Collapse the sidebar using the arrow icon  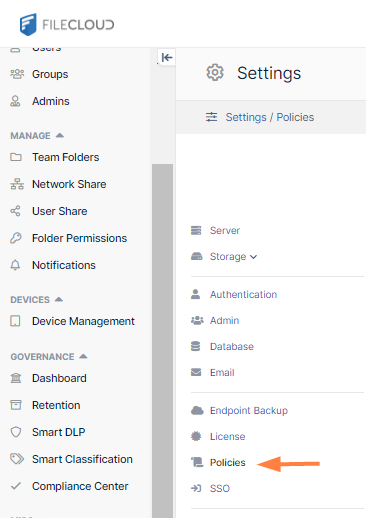click(167, 58)
